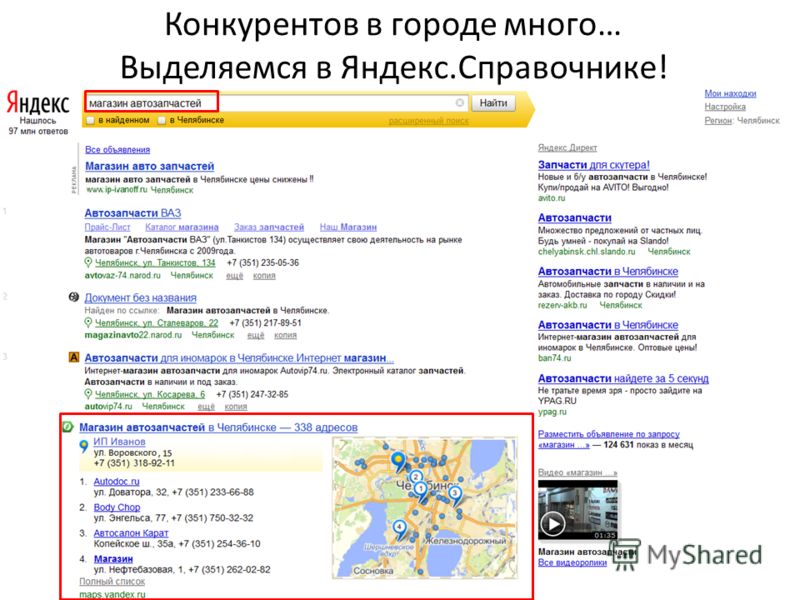Click the location pin beside ул. Танкистов, 134
800x600 pixels.
[x=88, y=263]
